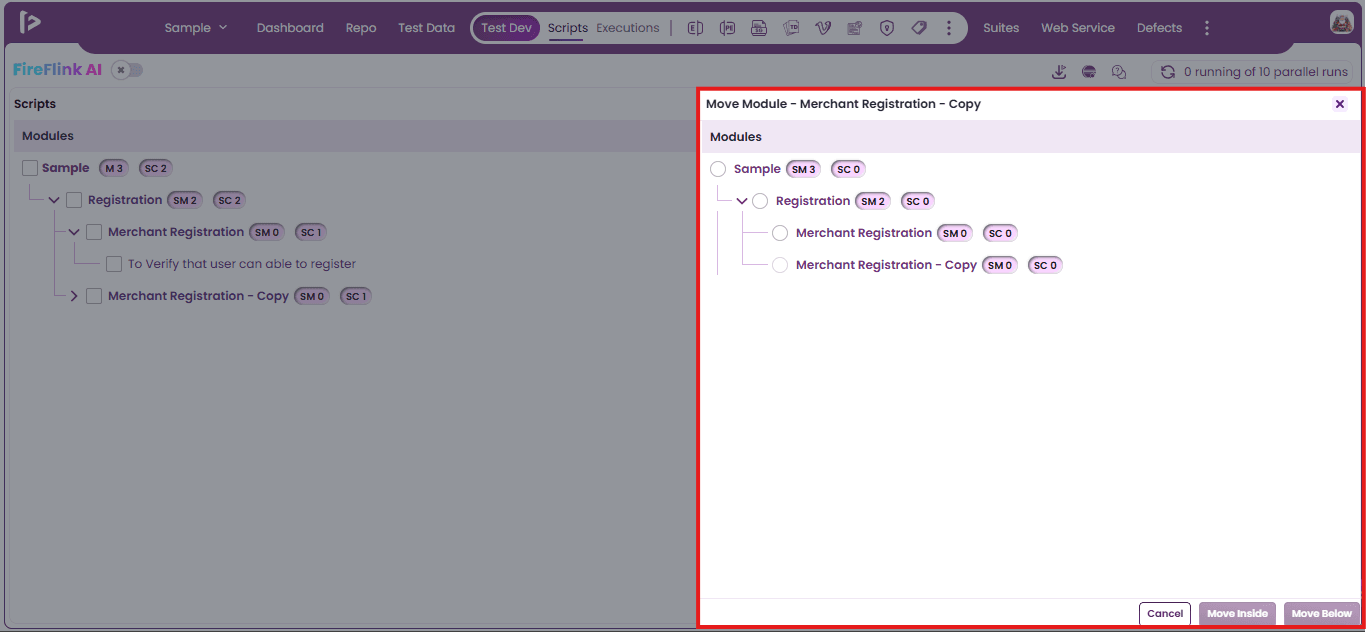Select Merchant Registration - Copy text in Move panel
This screenshot has width=1366, height=632.
point(886,265)
